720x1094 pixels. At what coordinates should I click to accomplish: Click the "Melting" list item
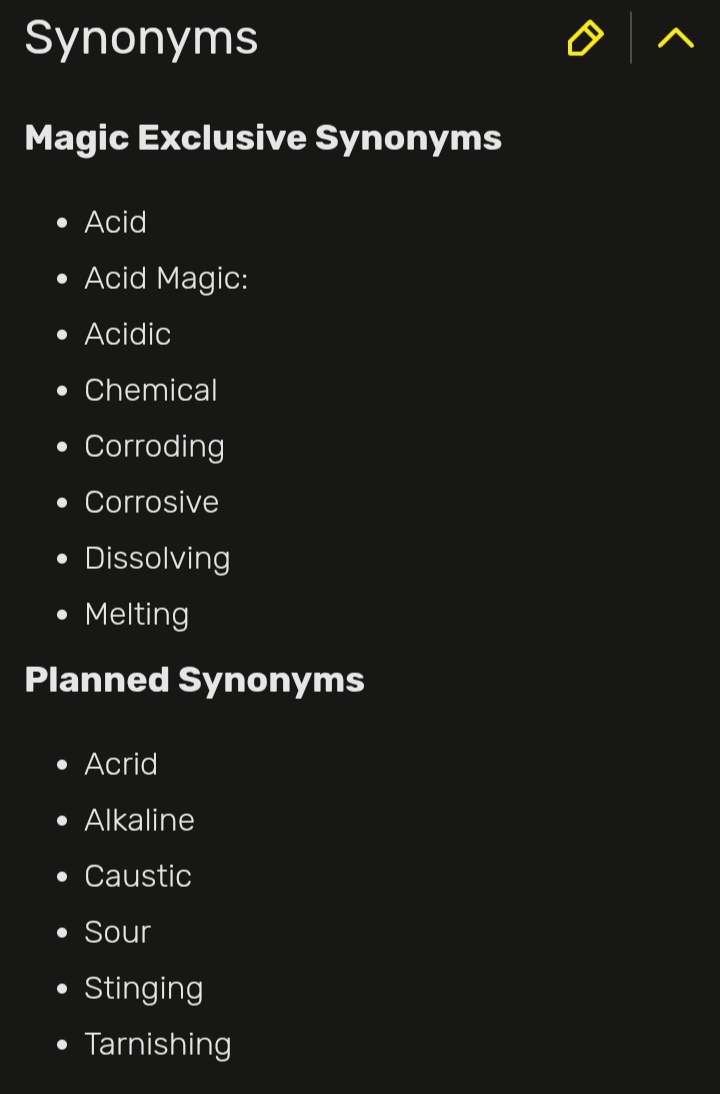tap(136, 614)
